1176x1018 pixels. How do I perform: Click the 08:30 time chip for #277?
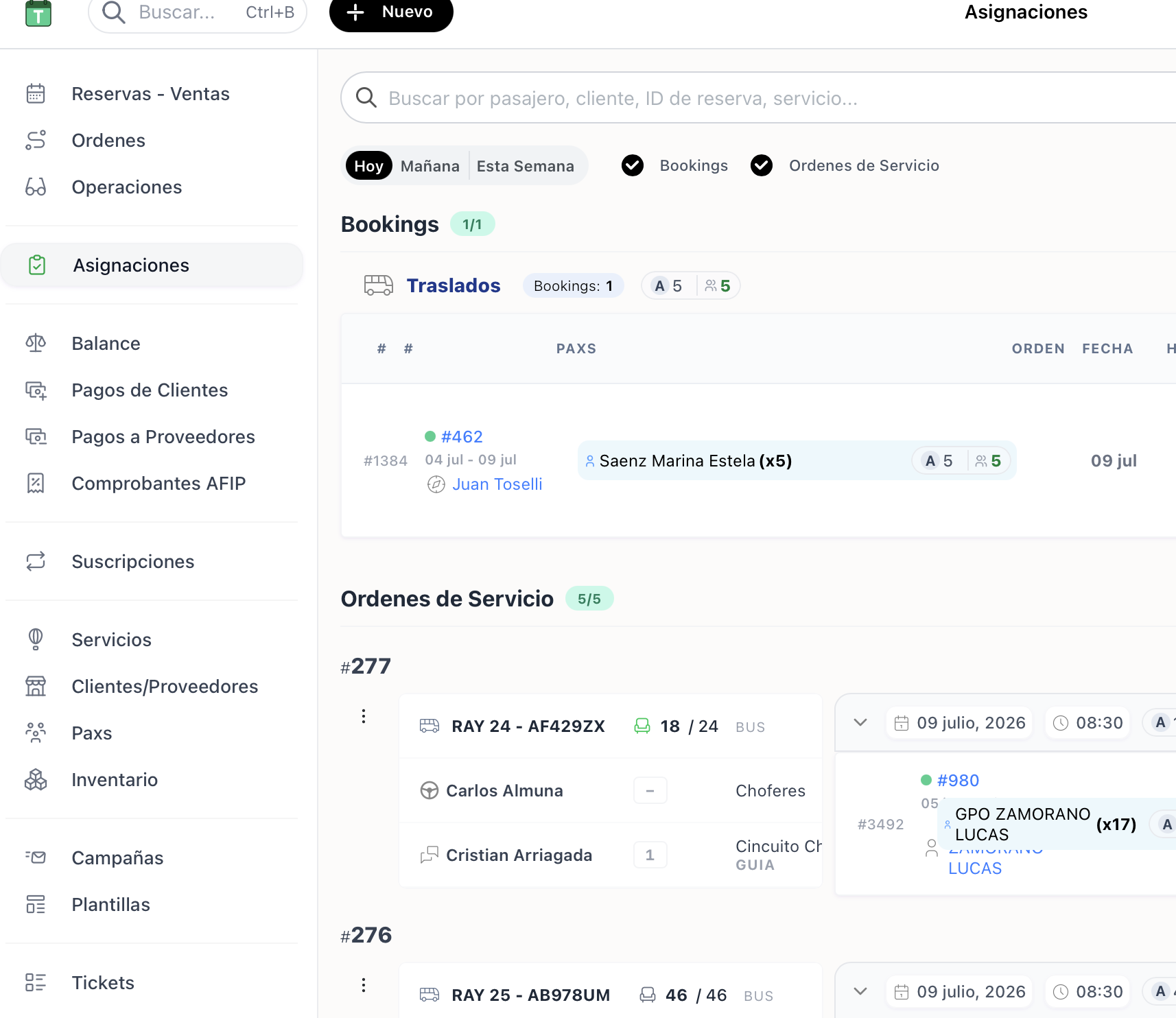click(1087, 722)
